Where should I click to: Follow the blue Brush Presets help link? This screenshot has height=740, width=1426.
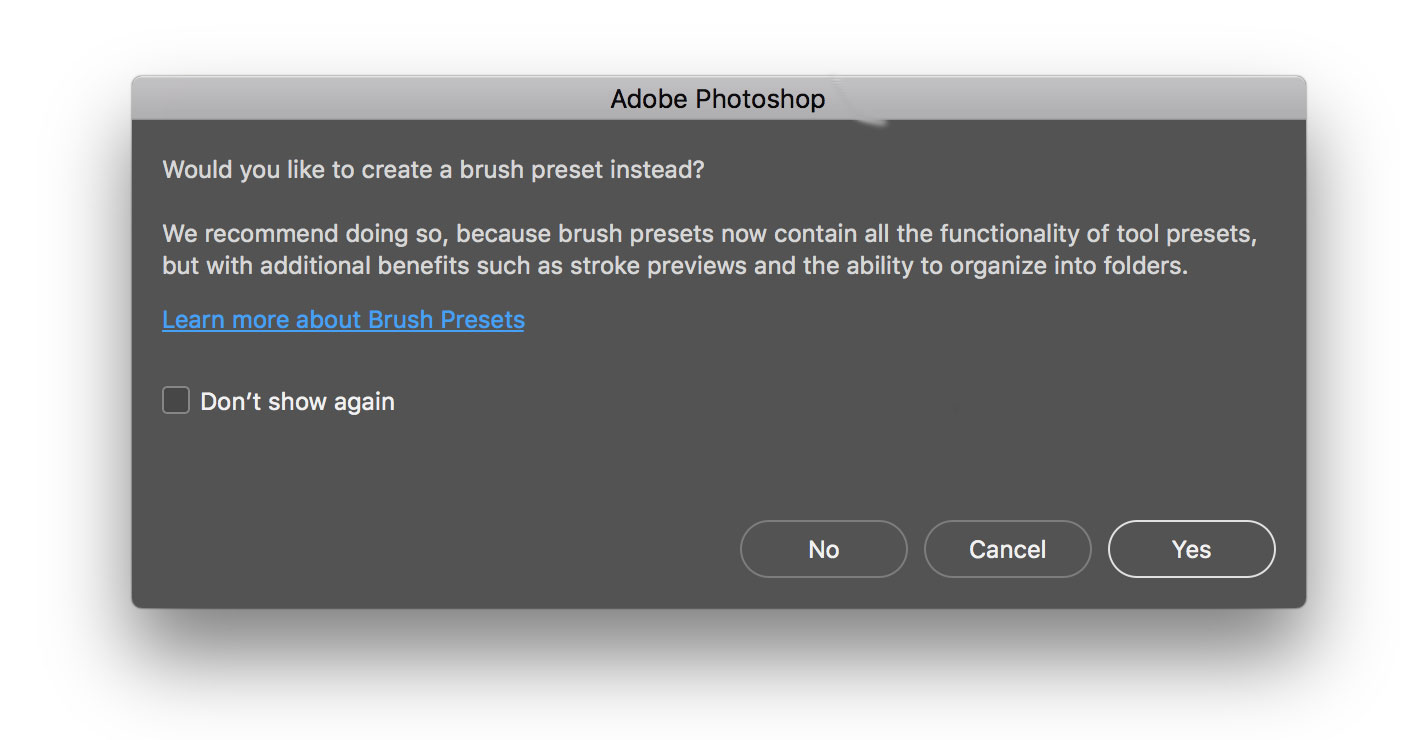click(x=343, y=320)
